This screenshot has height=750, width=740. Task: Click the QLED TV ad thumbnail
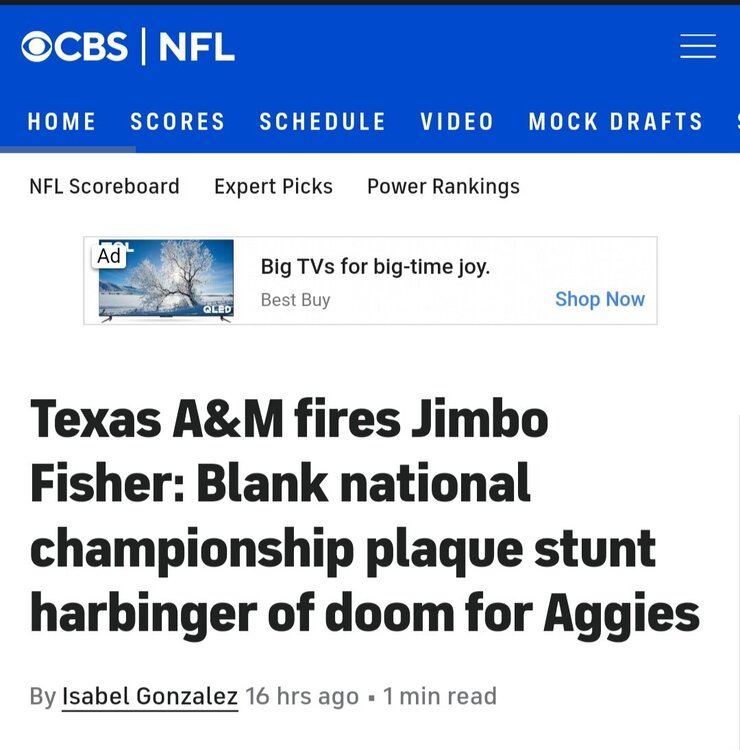pyautogui.click(x=166, y=280)
